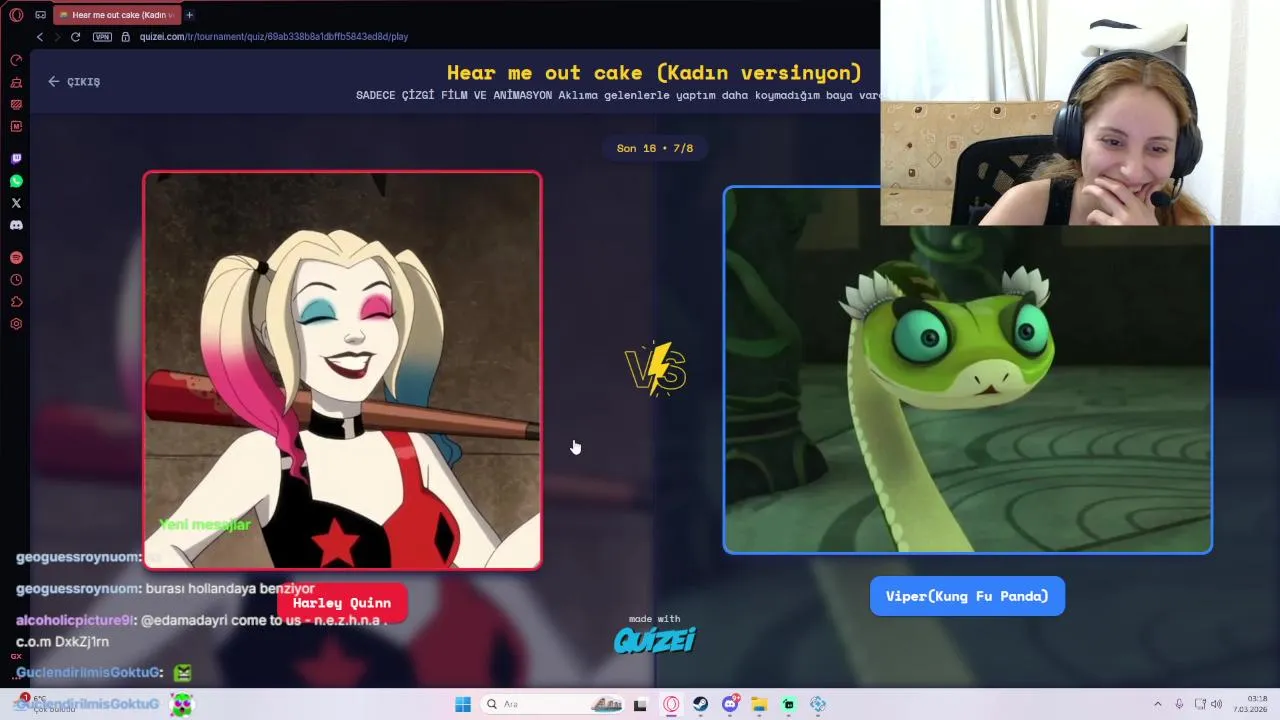1280x720 pixels.
Task: Click username alcoholicpicture9l in chat
Action: [x=74, y=620]
